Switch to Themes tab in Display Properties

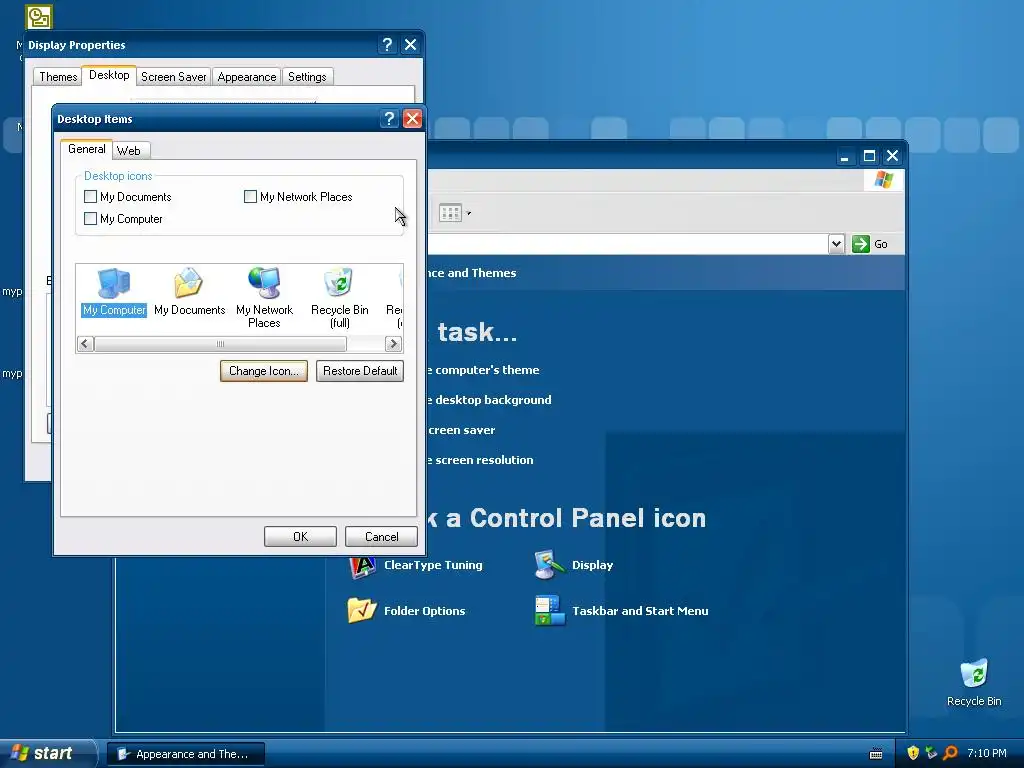58,76
